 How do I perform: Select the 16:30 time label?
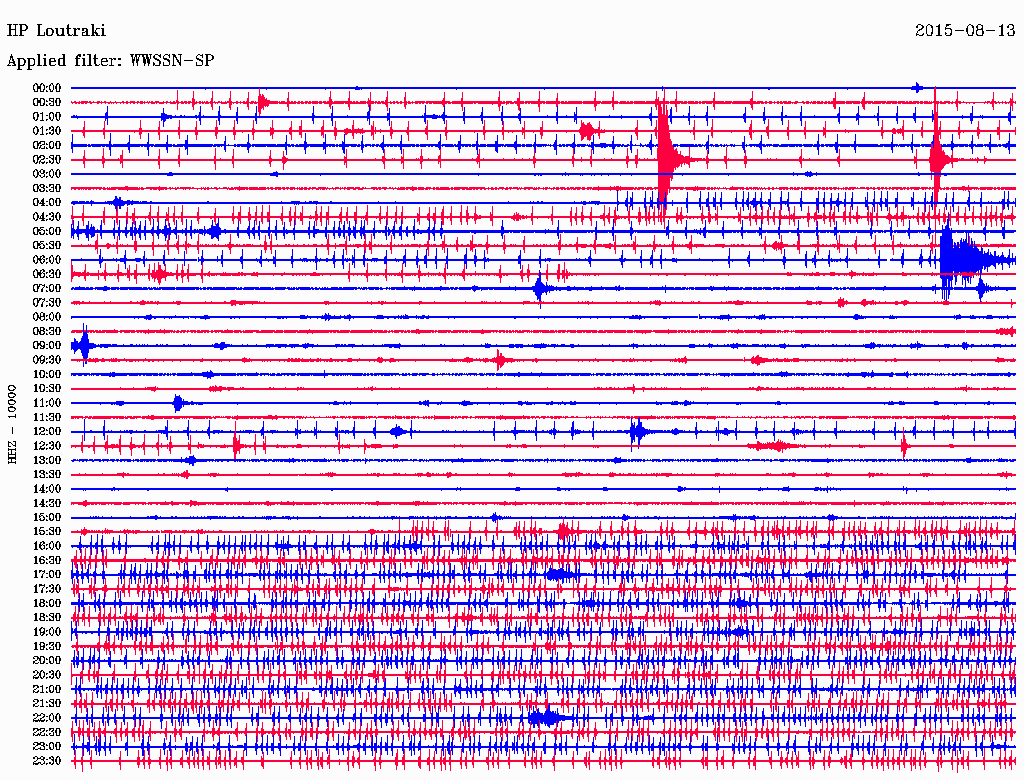[47, 561]
